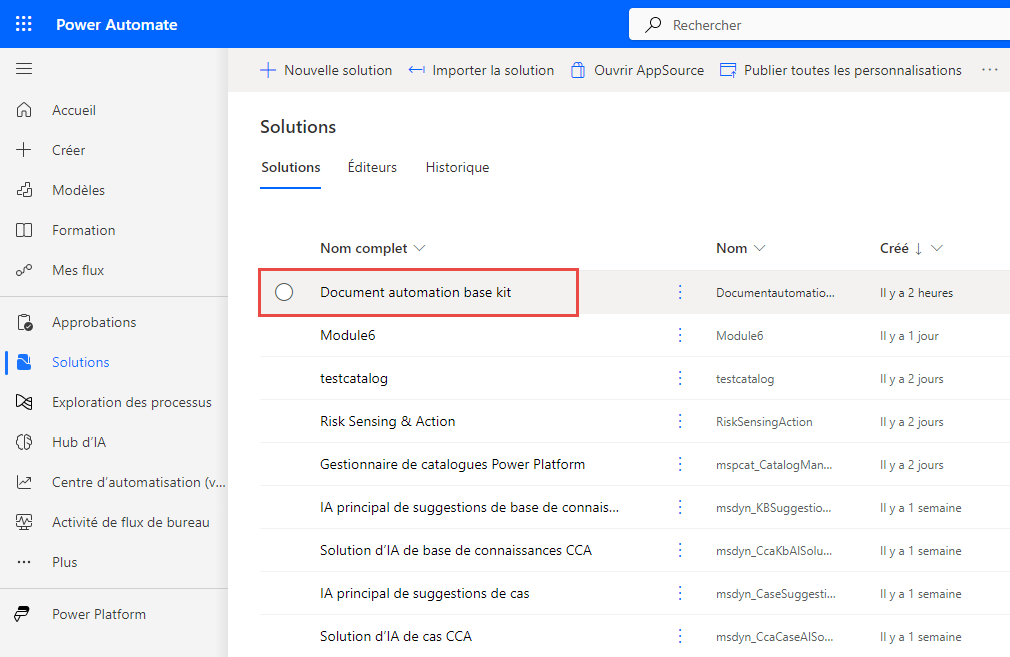Open the Risk Sensing & Action solution

pos(388,421)
